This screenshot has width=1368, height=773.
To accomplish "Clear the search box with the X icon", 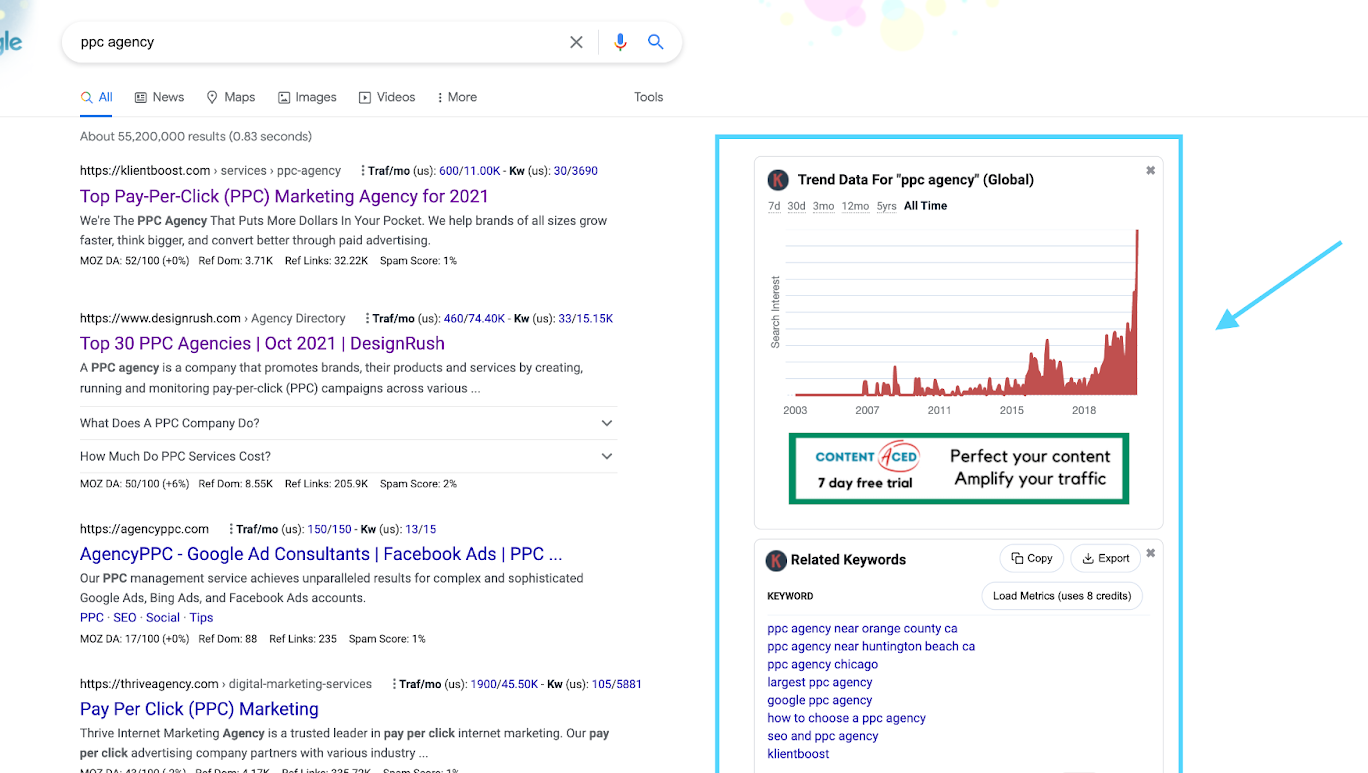I will (x=576, y=42).
